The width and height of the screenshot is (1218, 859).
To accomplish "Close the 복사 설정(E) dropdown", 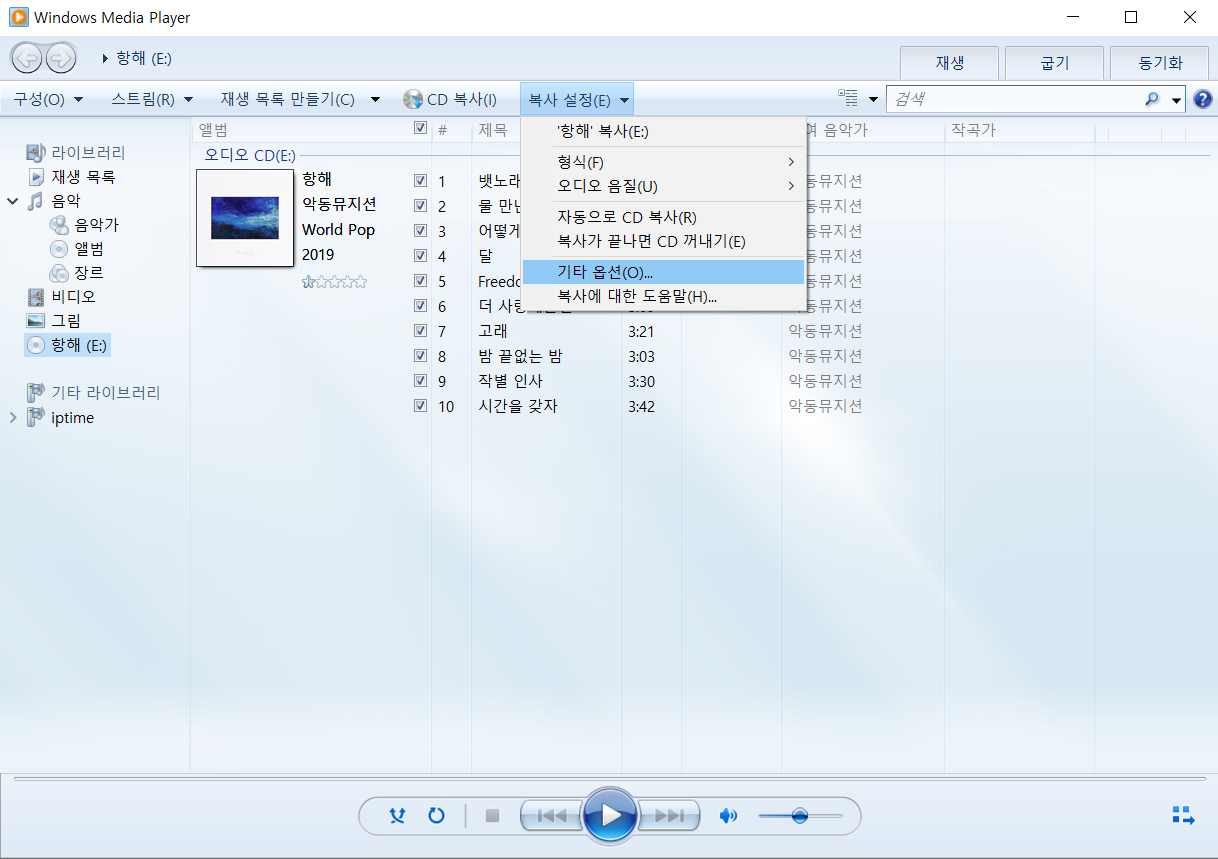I will pyautogui.click(x=577, y=99).
